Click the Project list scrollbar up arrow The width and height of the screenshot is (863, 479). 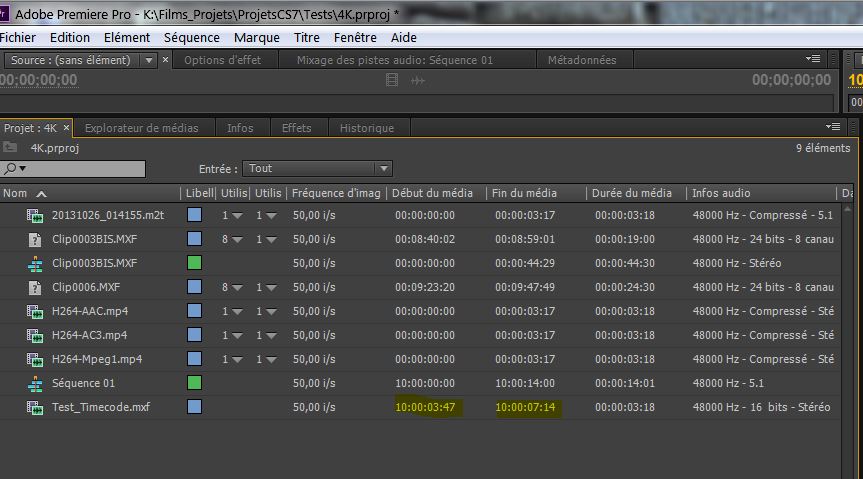point(848,209)
